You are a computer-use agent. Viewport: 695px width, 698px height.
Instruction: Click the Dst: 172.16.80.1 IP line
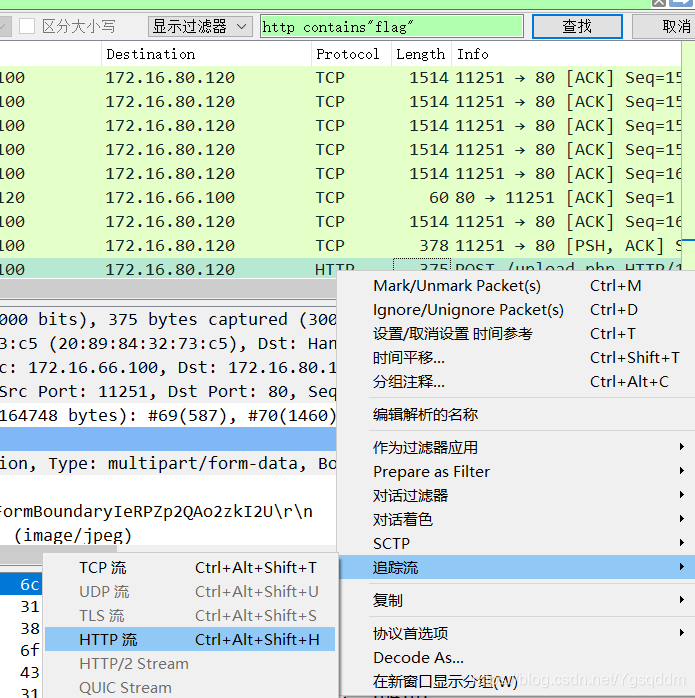(168, 368)
